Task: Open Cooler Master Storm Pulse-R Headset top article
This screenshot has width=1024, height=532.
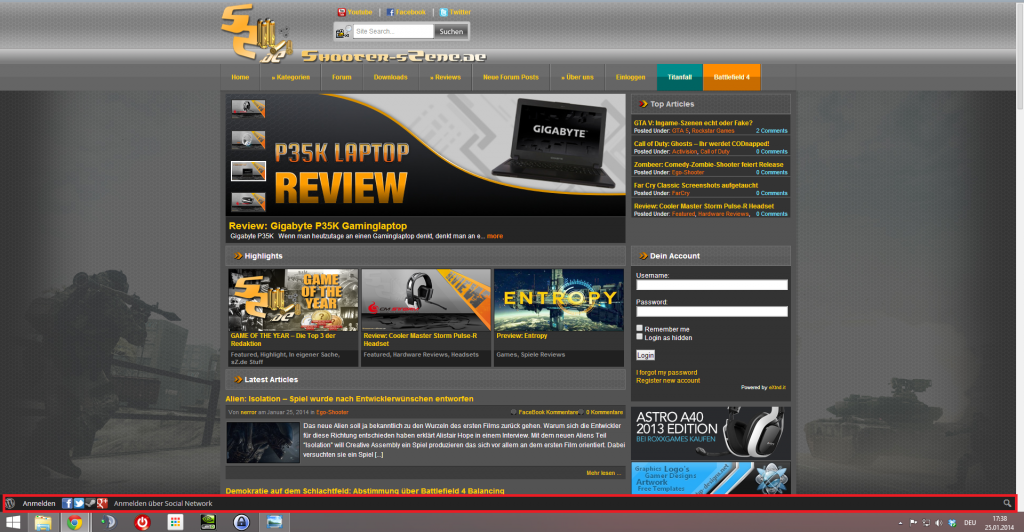Action: (703, 206)
